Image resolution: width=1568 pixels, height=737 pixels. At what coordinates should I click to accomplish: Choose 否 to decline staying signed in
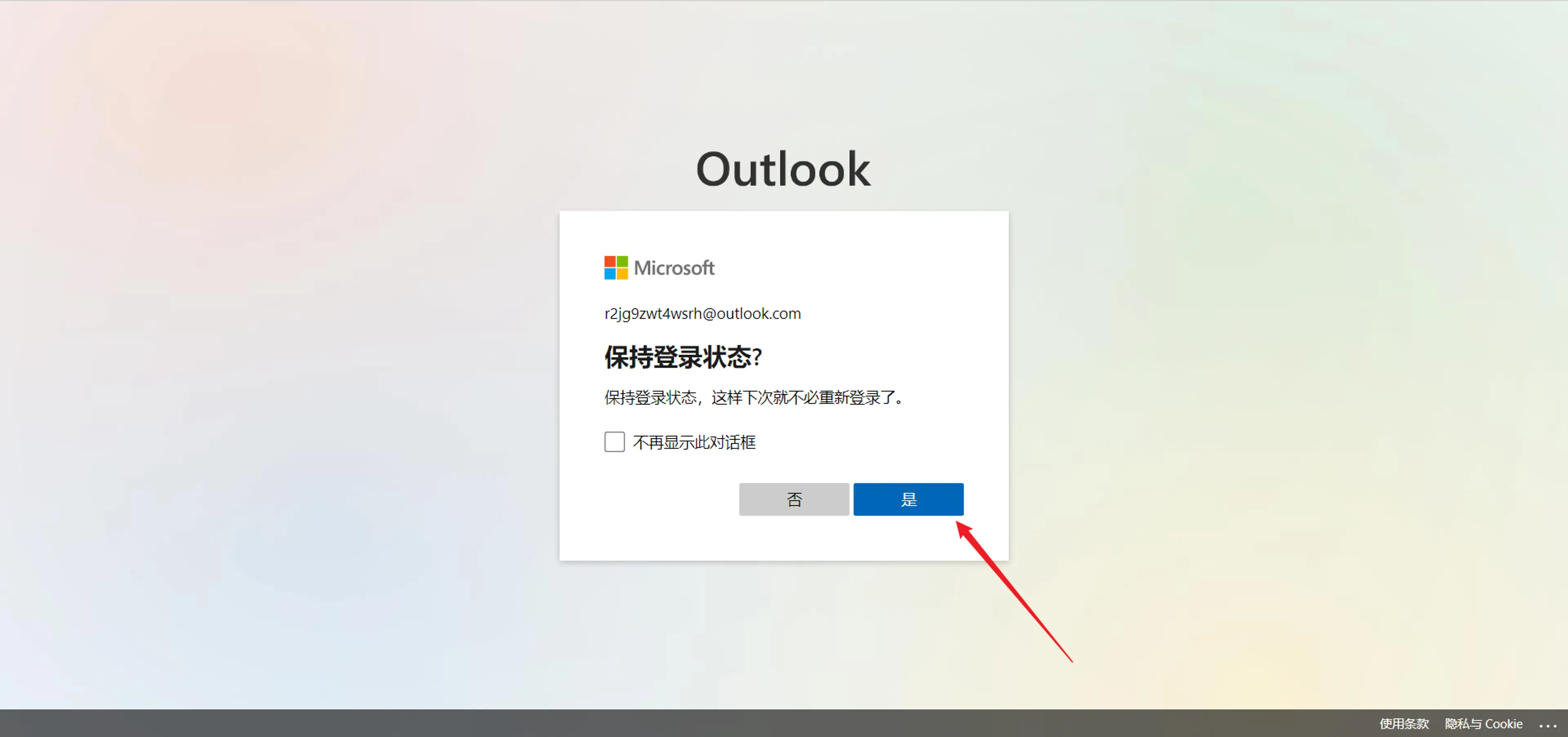click(794, 500)
